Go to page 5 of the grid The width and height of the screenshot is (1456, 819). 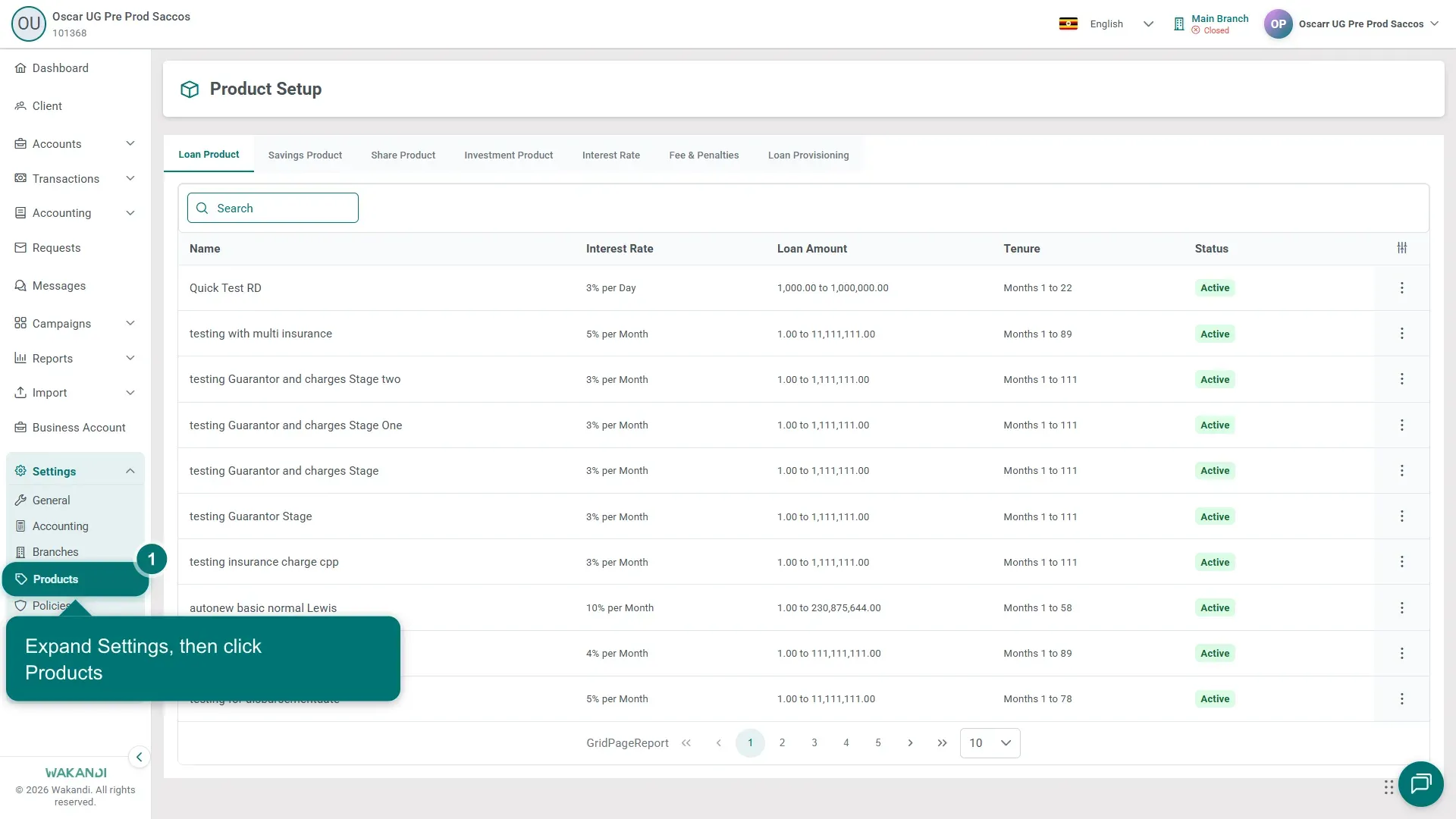pos(878,743)
